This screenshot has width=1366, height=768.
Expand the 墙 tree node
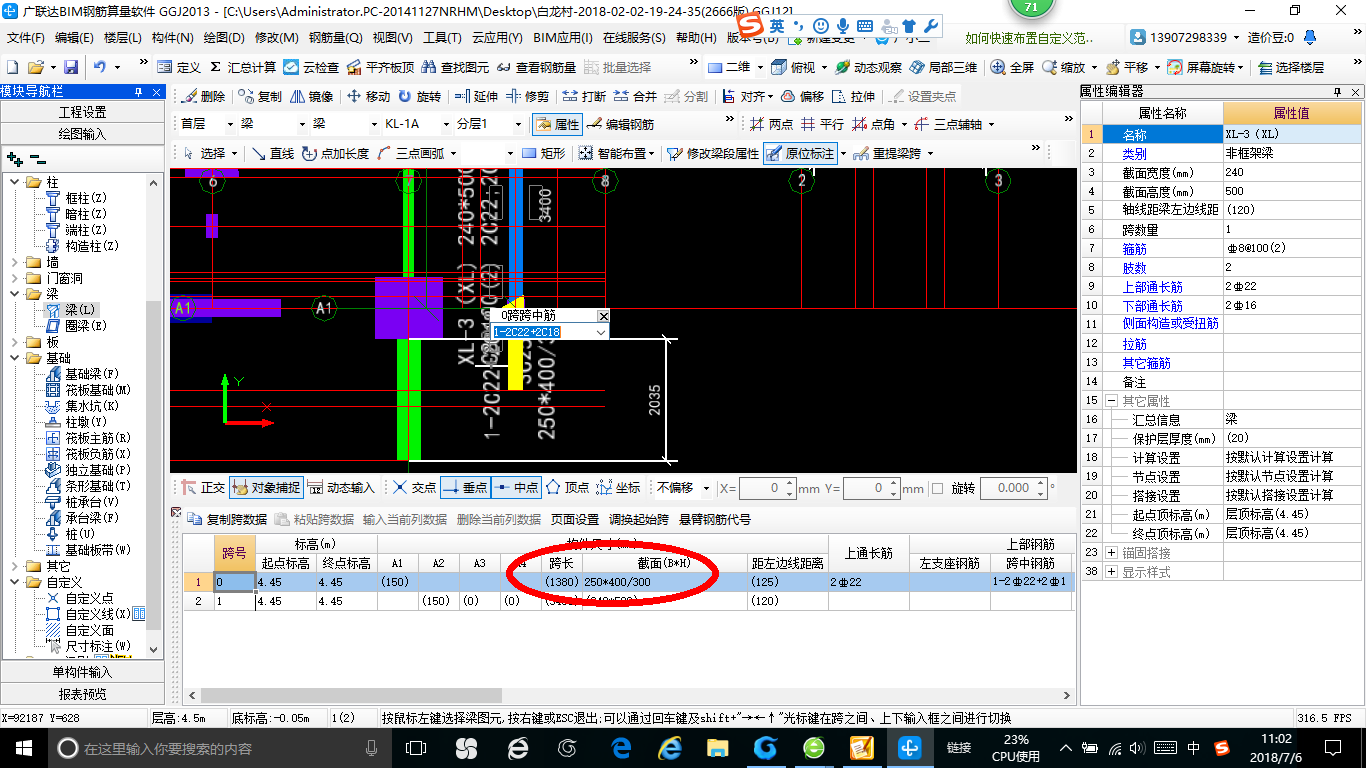[x=15, y=262]
